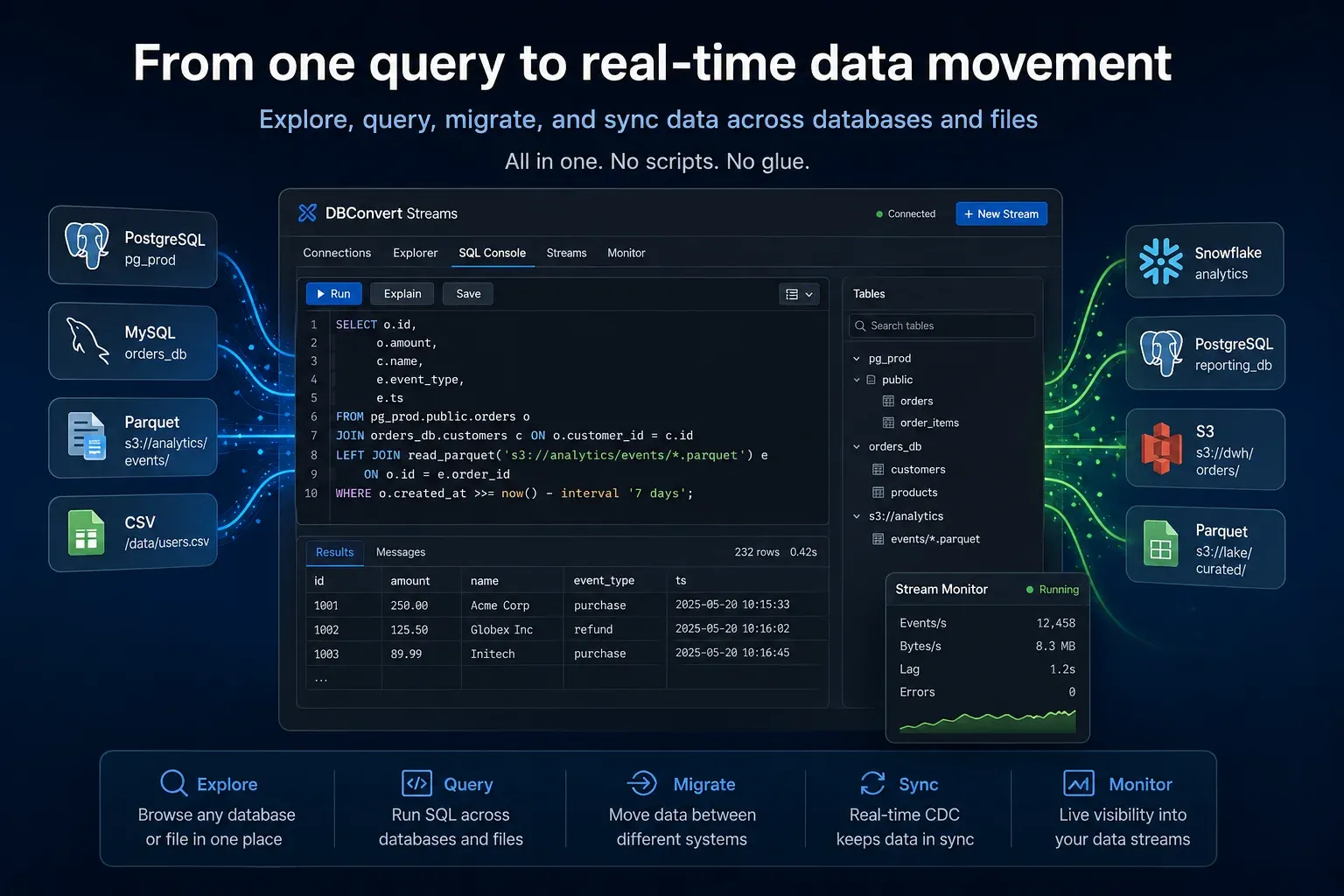This screenshot has width=1344, height=896.
Task: Select the order_items table in tree
Action: 929,423
